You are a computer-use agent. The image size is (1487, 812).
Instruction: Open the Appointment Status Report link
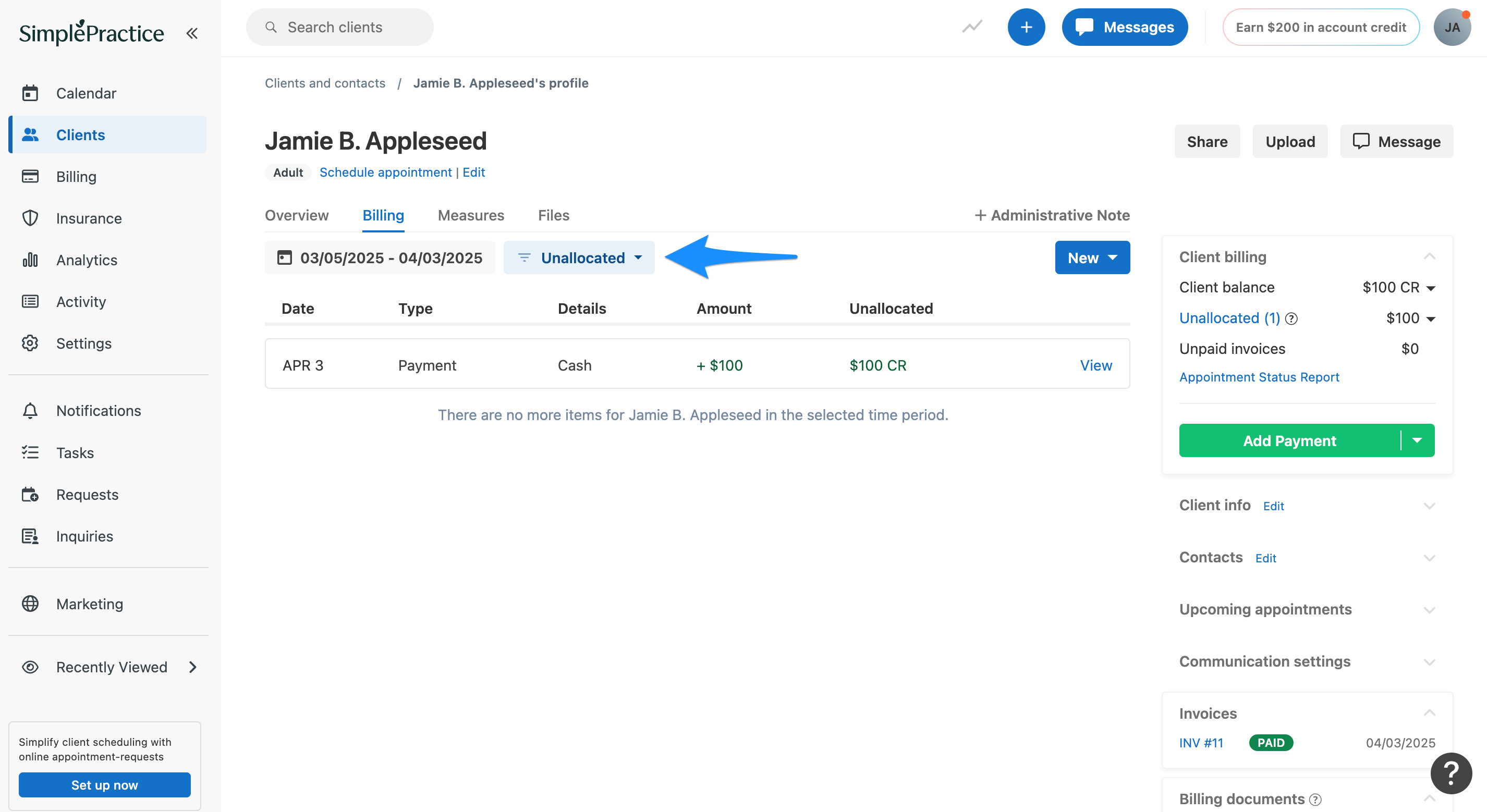pos(1259,377)
